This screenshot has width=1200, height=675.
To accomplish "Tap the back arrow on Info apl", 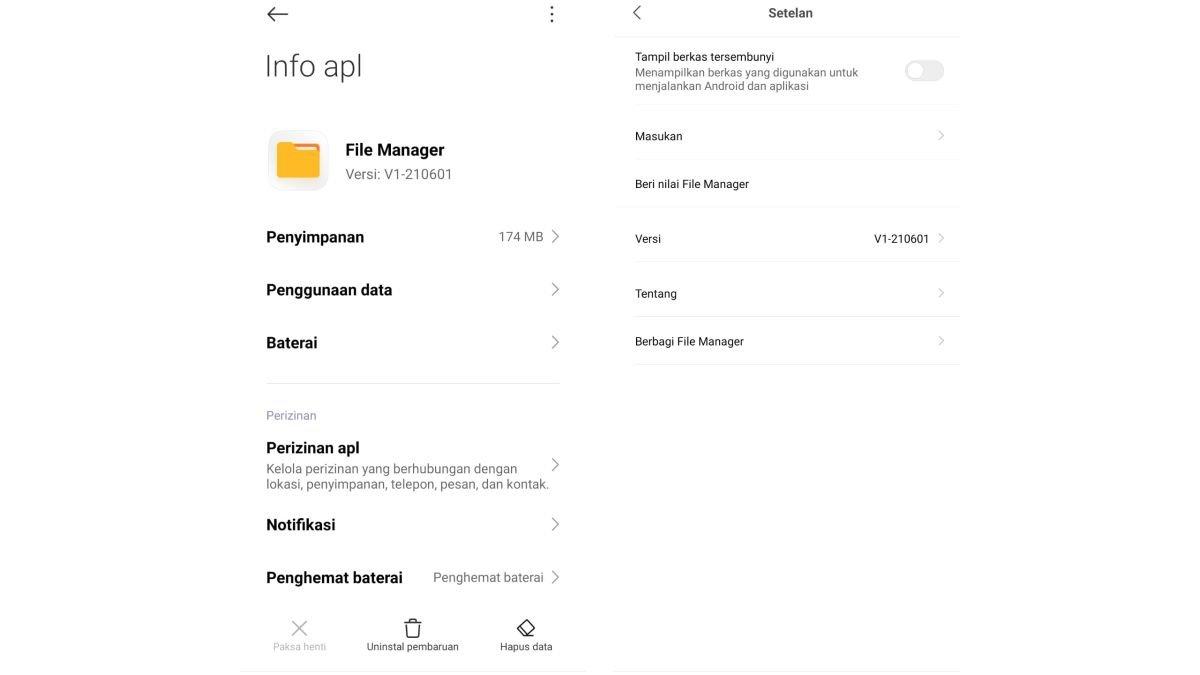I will [278, 14].
